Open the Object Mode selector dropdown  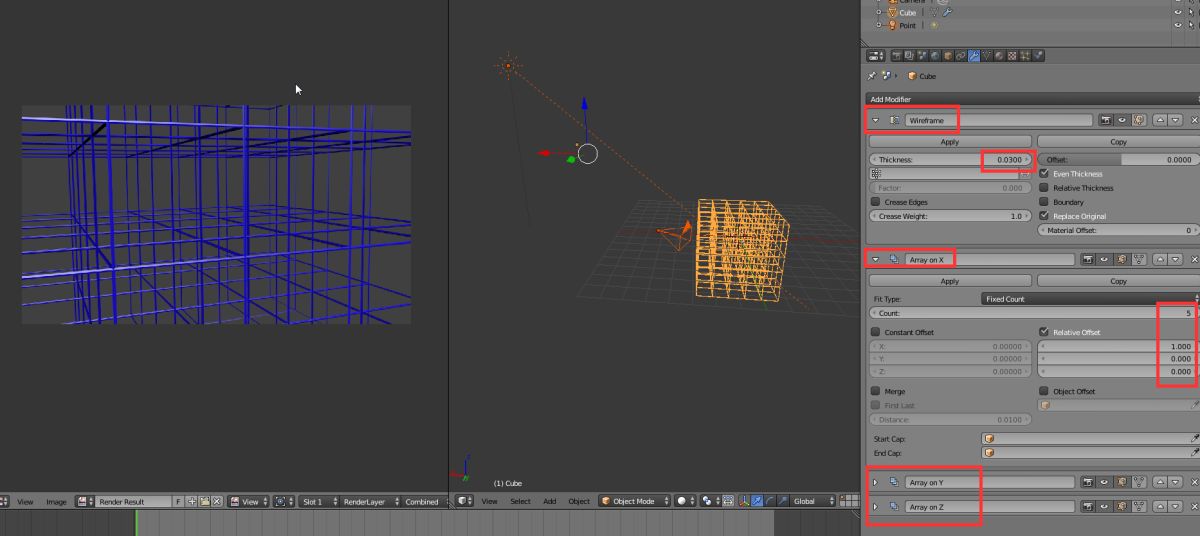click(635, 501)
